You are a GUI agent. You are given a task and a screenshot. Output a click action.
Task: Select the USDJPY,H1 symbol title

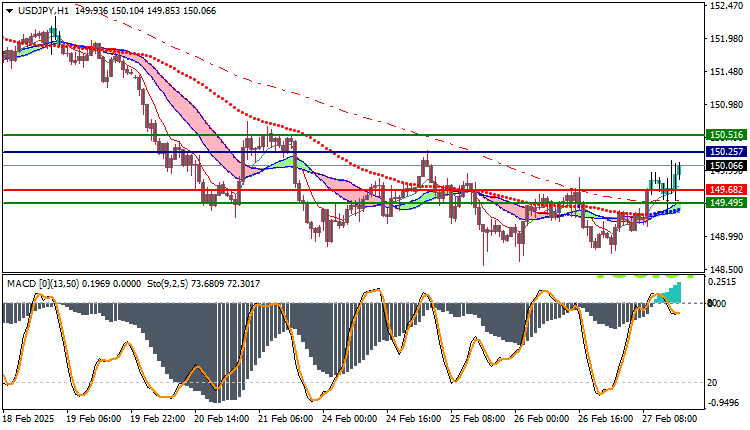[43, 11]
